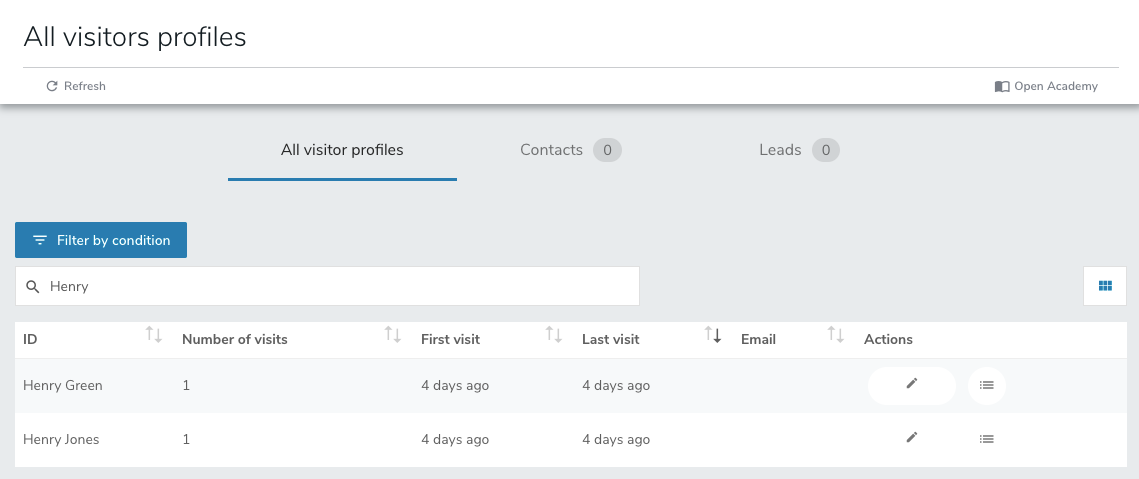Click the Contacts count badge

point(607,150)
